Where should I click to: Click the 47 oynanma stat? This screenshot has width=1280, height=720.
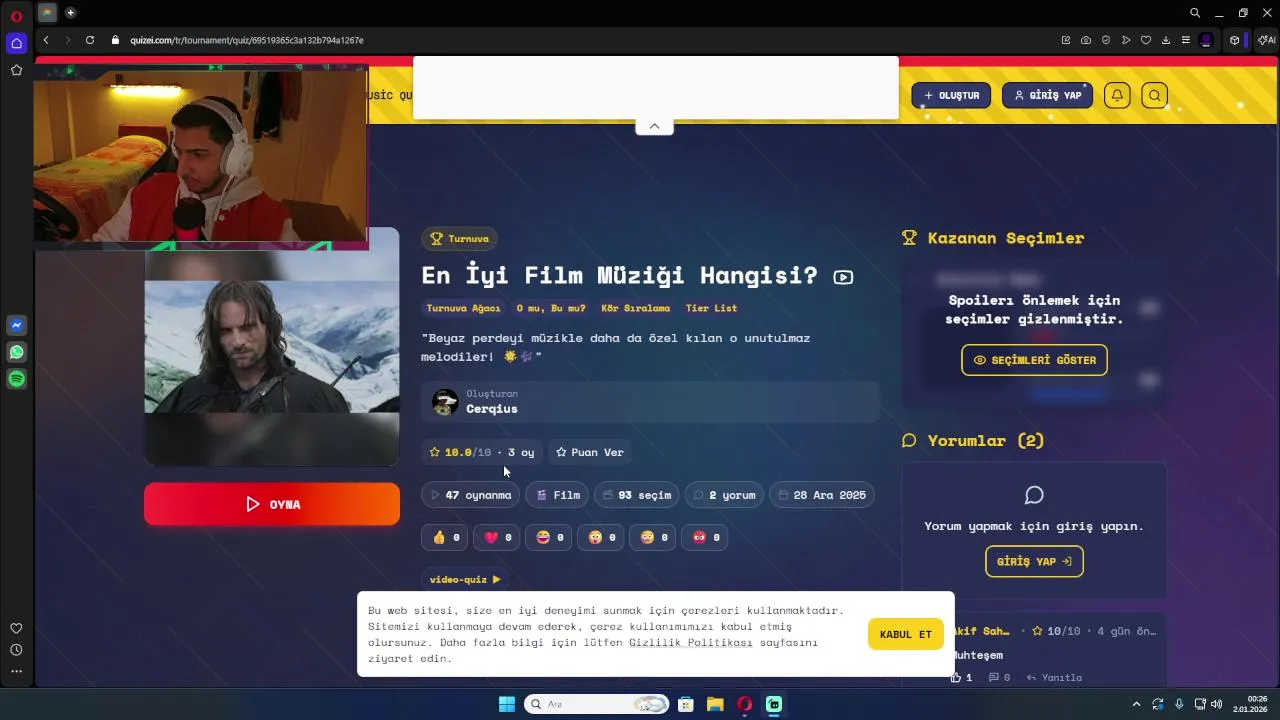470,495
